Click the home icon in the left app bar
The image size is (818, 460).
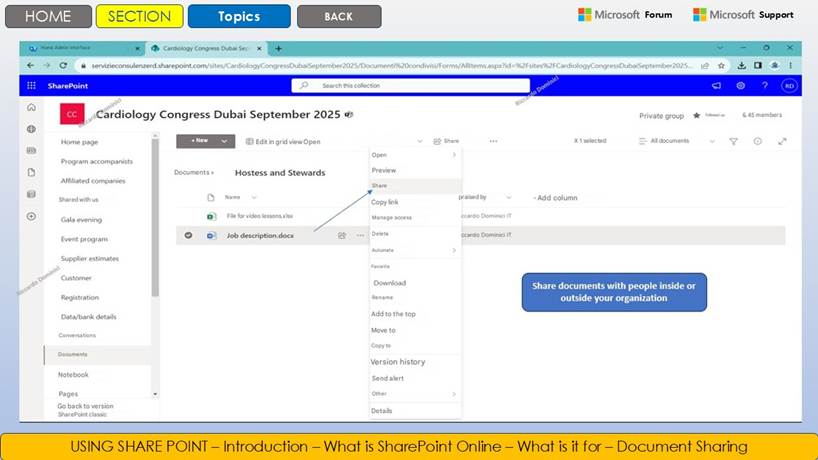click(x=31, y=107)
